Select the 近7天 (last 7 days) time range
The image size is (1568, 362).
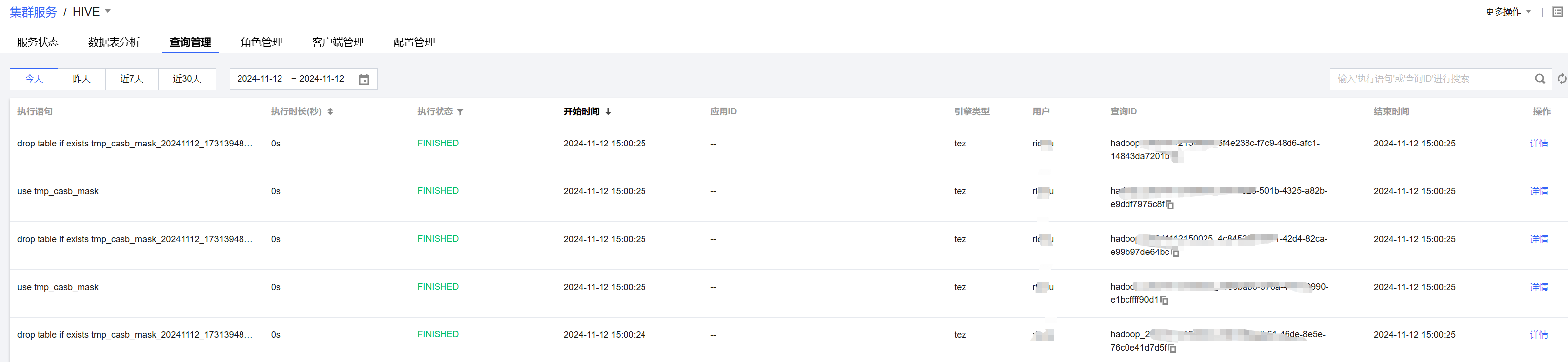click(131, 79)
